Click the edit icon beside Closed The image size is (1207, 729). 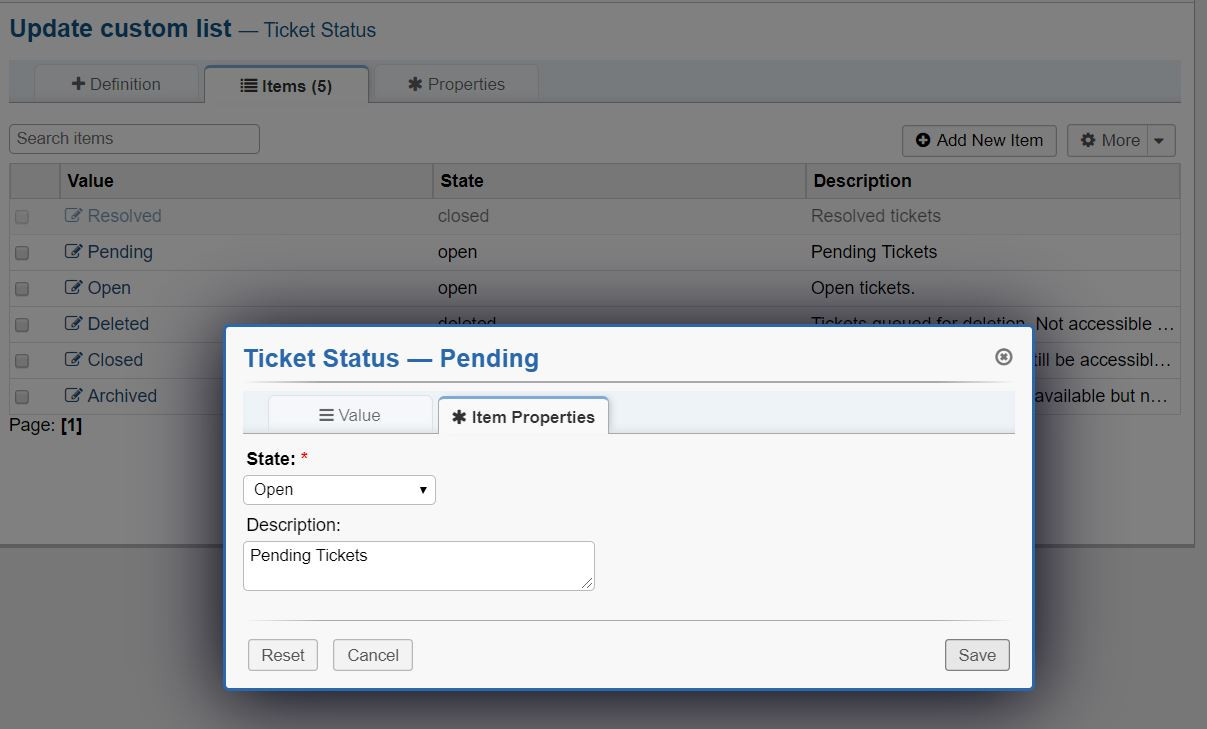pyautogui.click(x=73, y=360)
